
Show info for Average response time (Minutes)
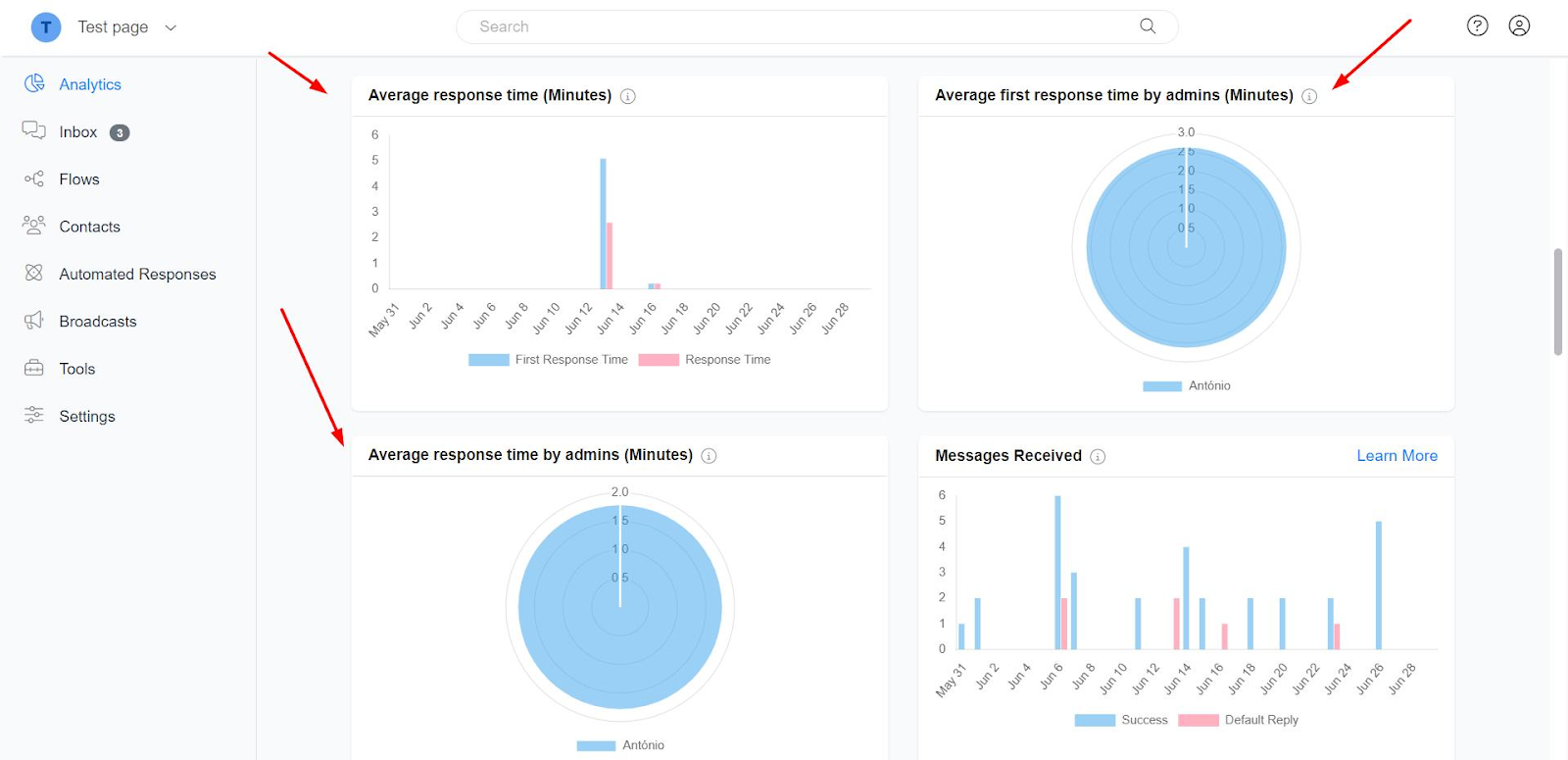pos(628,96)
